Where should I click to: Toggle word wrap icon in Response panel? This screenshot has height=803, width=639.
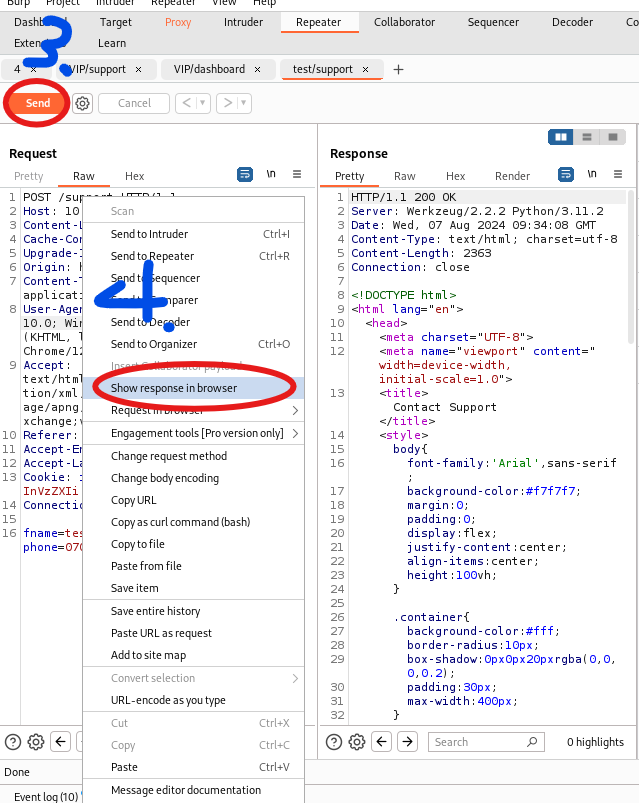[566, 175]
